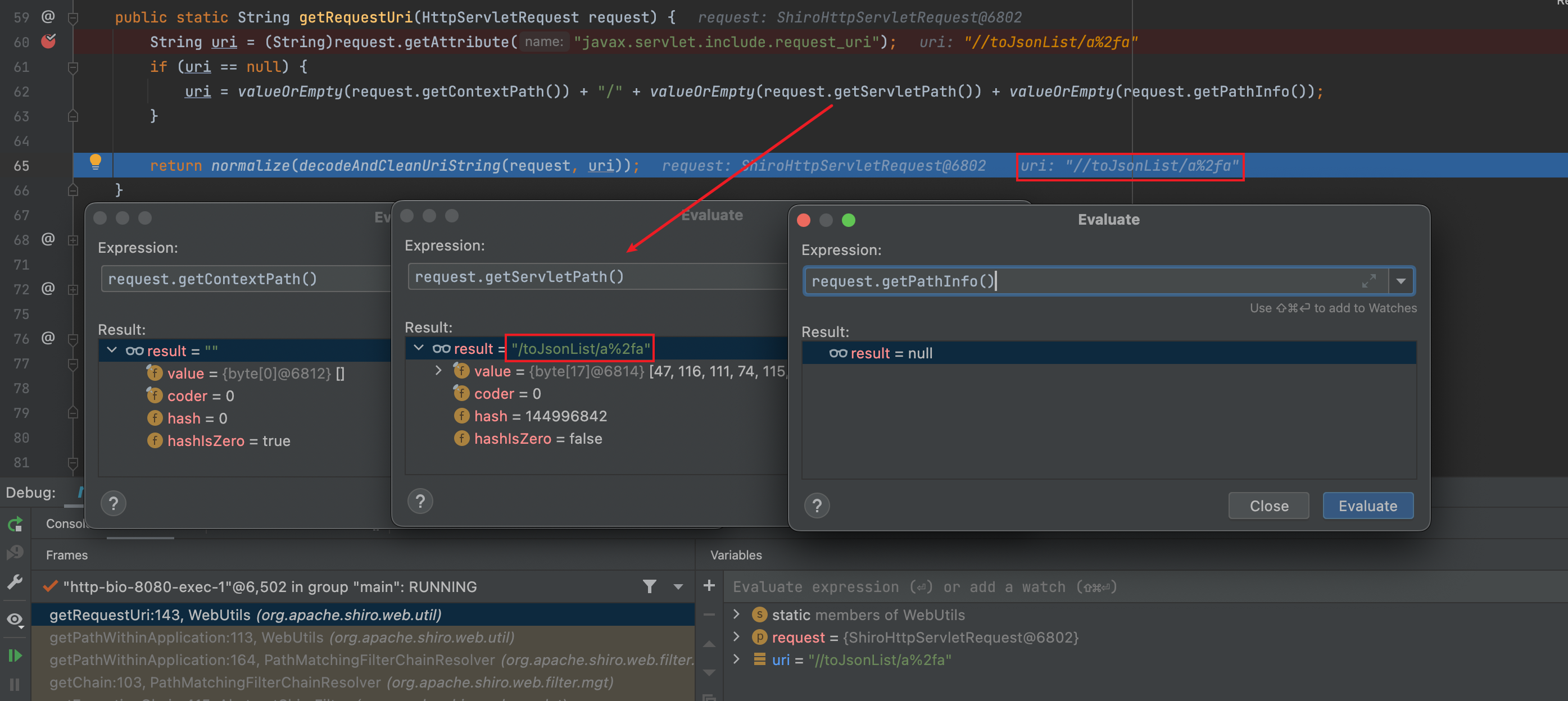Expand the request variable node
The width and height of the screenshot is (1568, 701).
tap(737, 637)
